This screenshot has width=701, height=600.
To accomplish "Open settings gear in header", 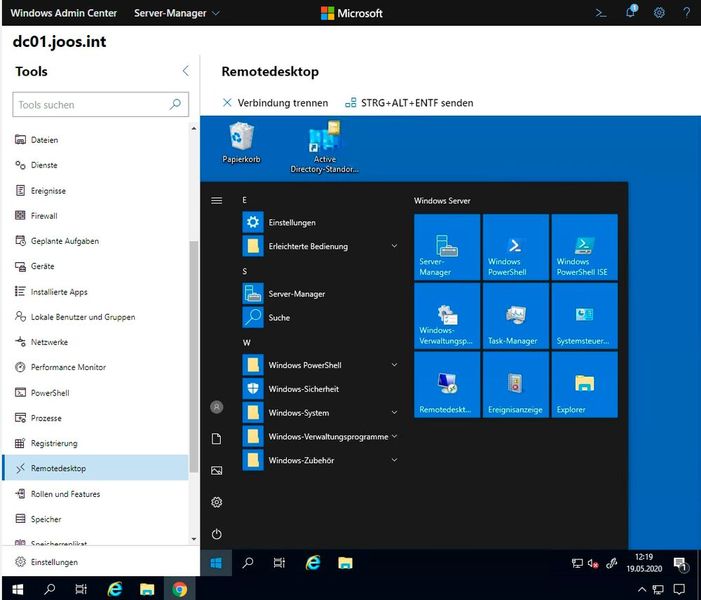I will point(659,13).
